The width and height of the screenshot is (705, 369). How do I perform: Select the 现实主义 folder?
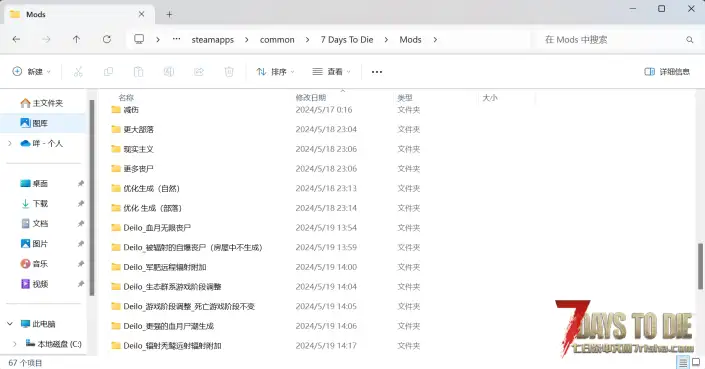click(x=133, y=149)
